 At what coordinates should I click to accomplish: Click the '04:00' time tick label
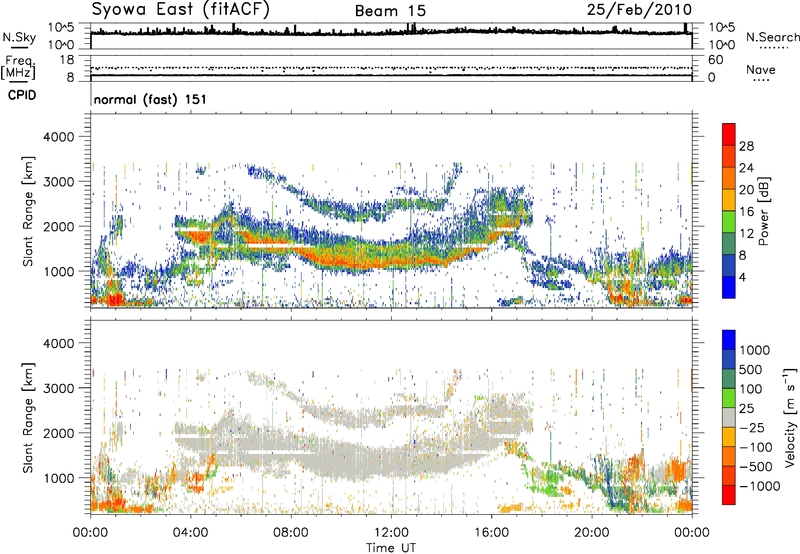click(190, 533)
